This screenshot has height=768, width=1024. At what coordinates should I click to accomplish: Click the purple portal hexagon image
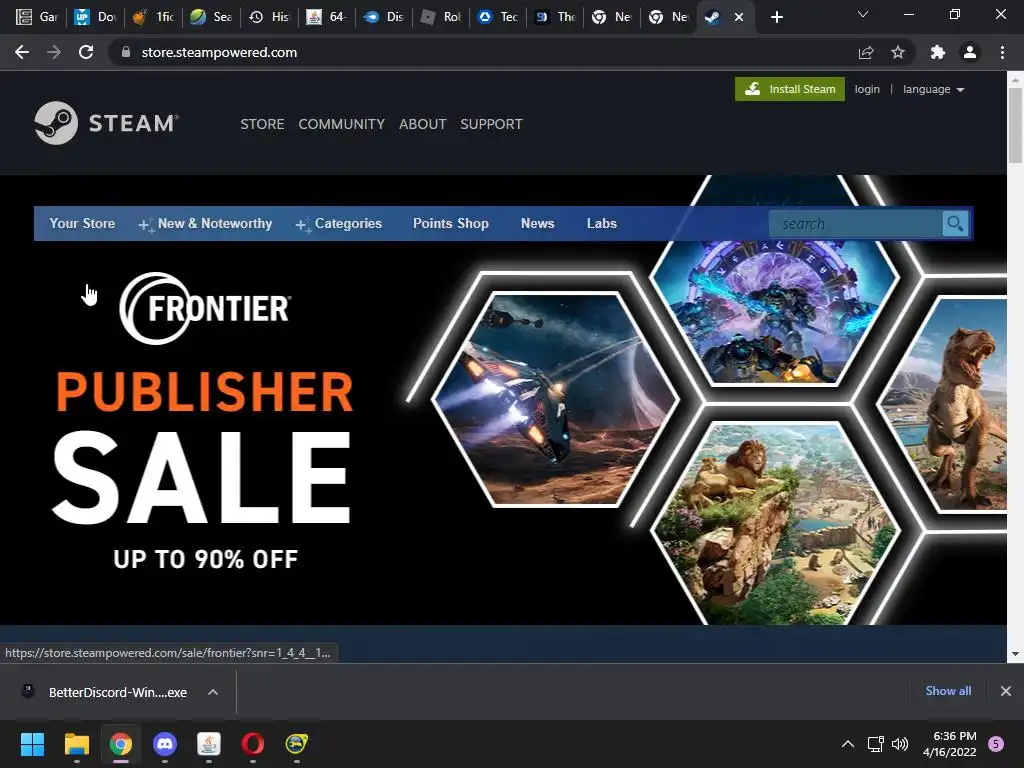(776, 312)
